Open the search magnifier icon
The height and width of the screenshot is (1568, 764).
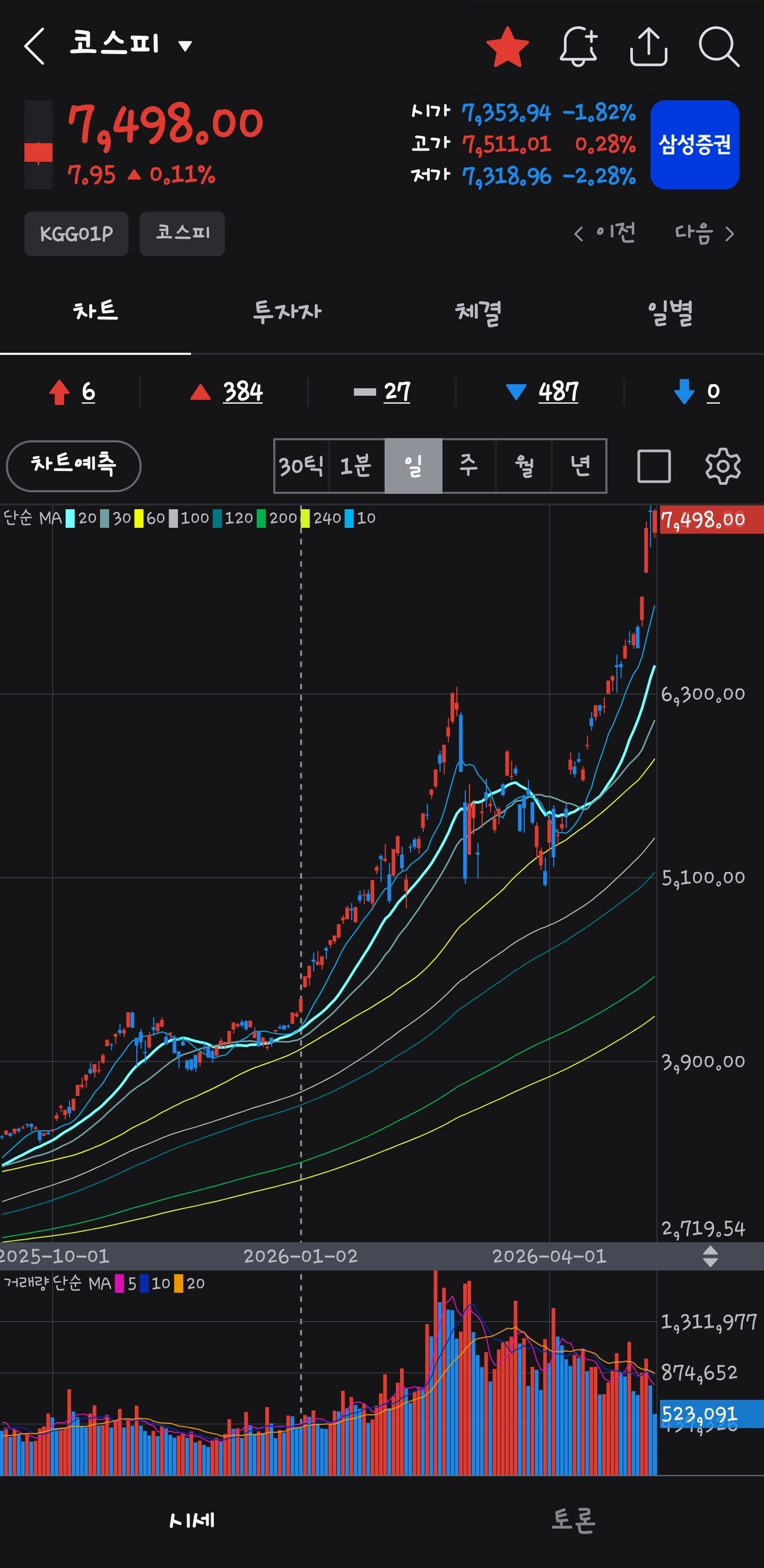tap(719, 46)
